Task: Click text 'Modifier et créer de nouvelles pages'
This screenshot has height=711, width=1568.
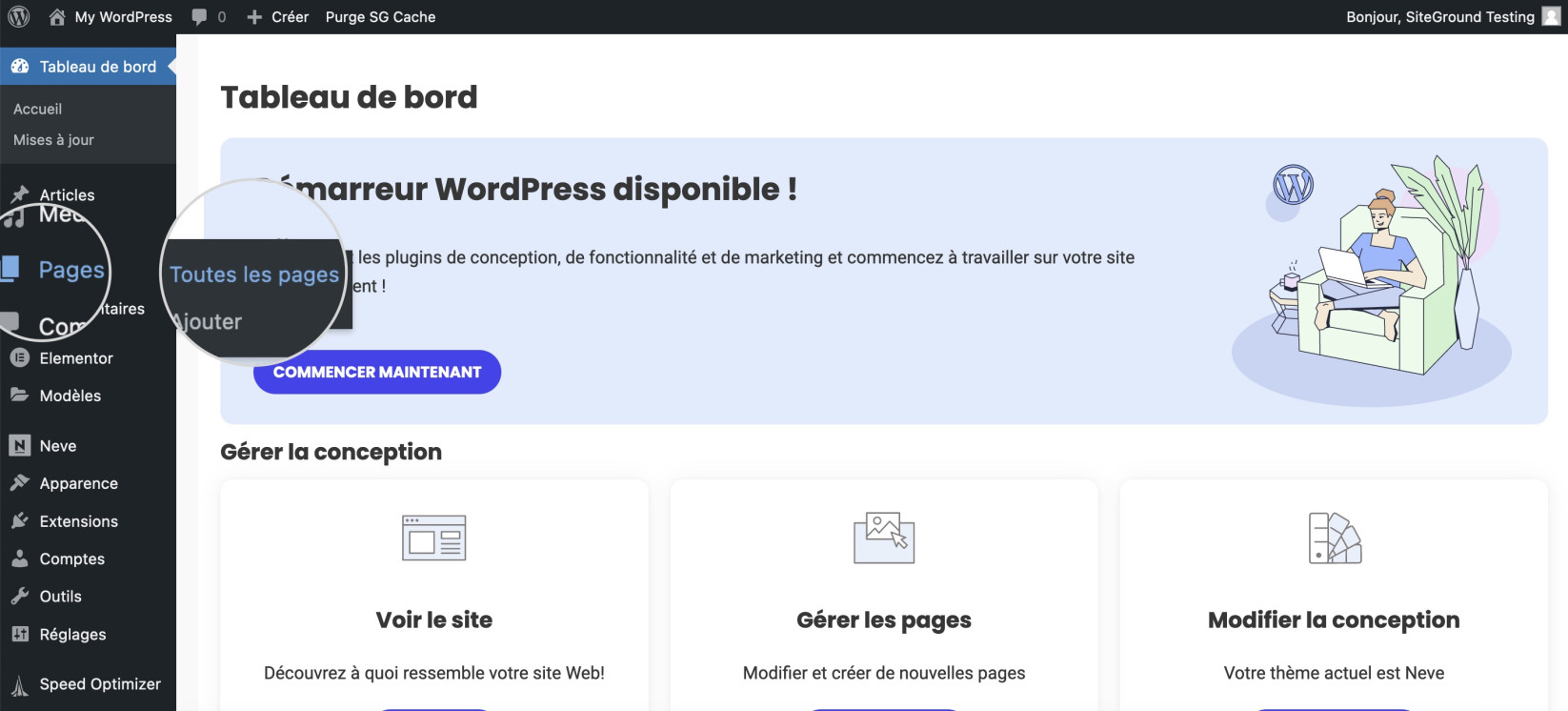Action: (884, 673)
